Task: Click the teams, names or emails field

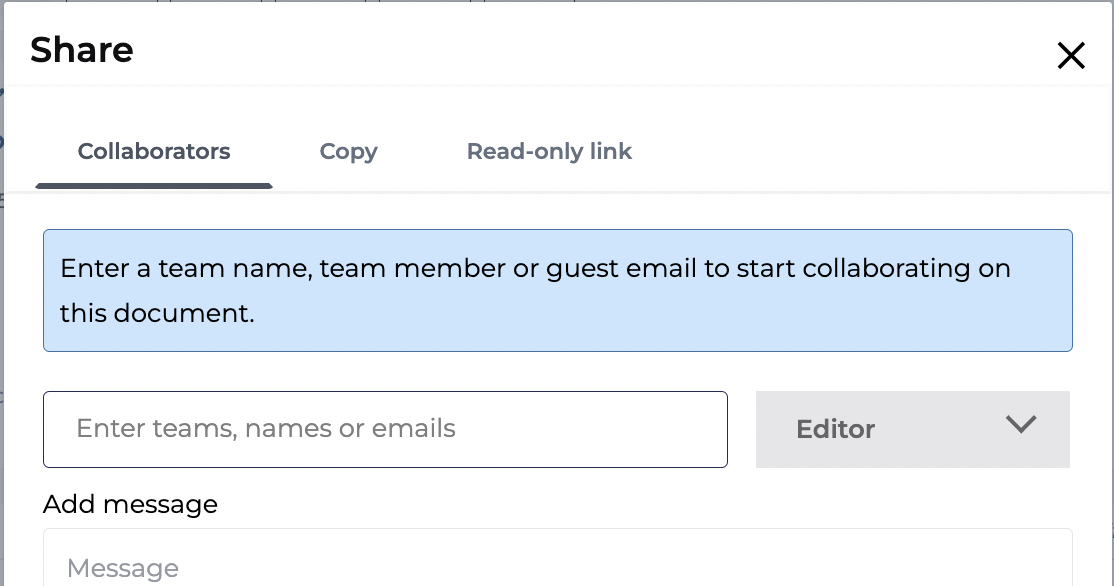Action: tap(385, 429)
